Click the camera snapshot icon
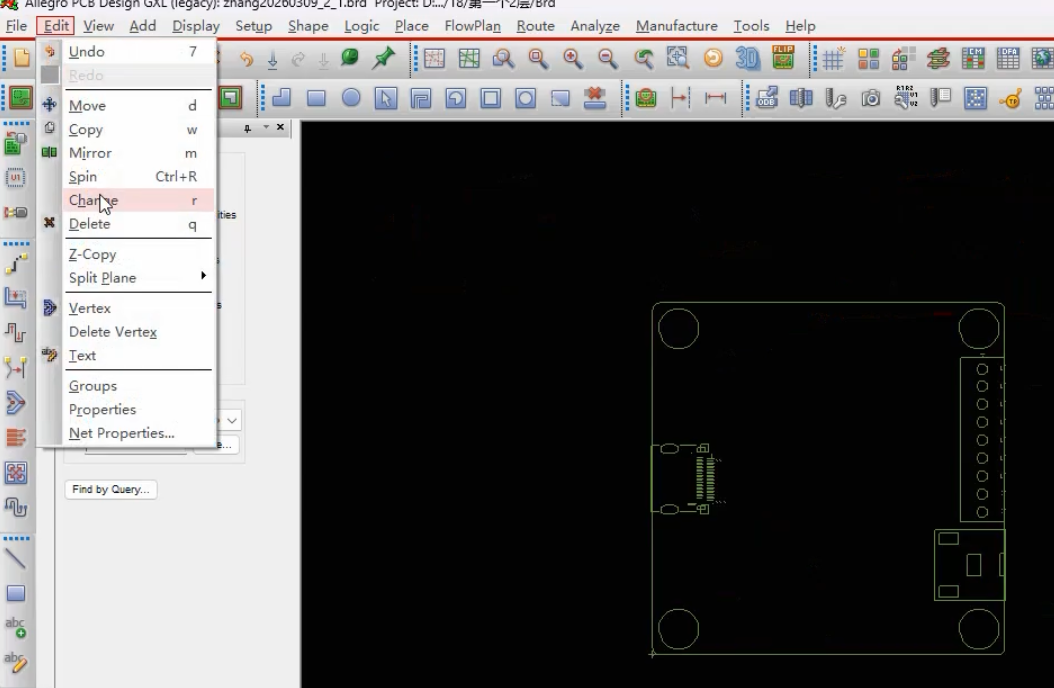 871,99
